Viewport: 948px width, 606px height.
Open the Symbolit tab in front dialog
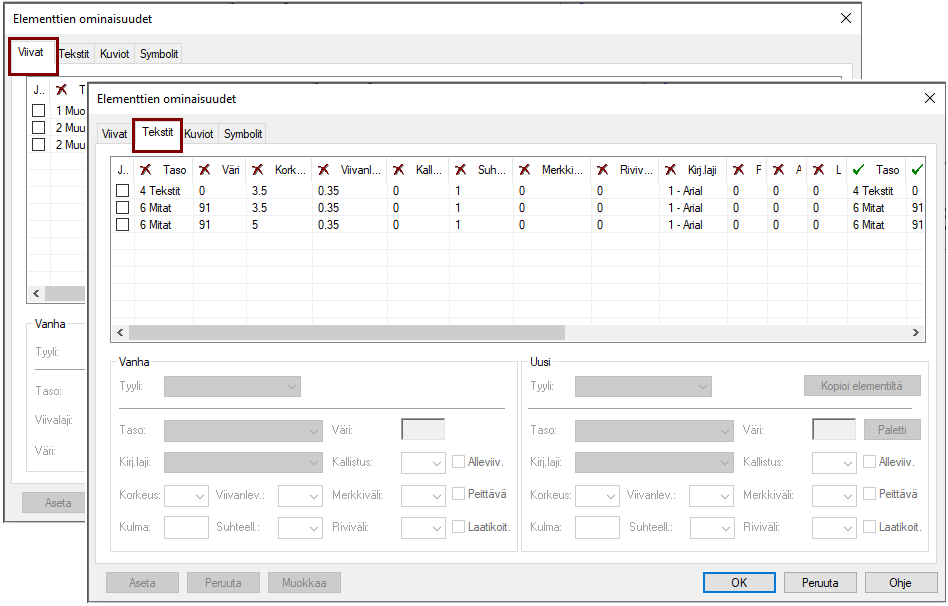click(x=243, y=133)
